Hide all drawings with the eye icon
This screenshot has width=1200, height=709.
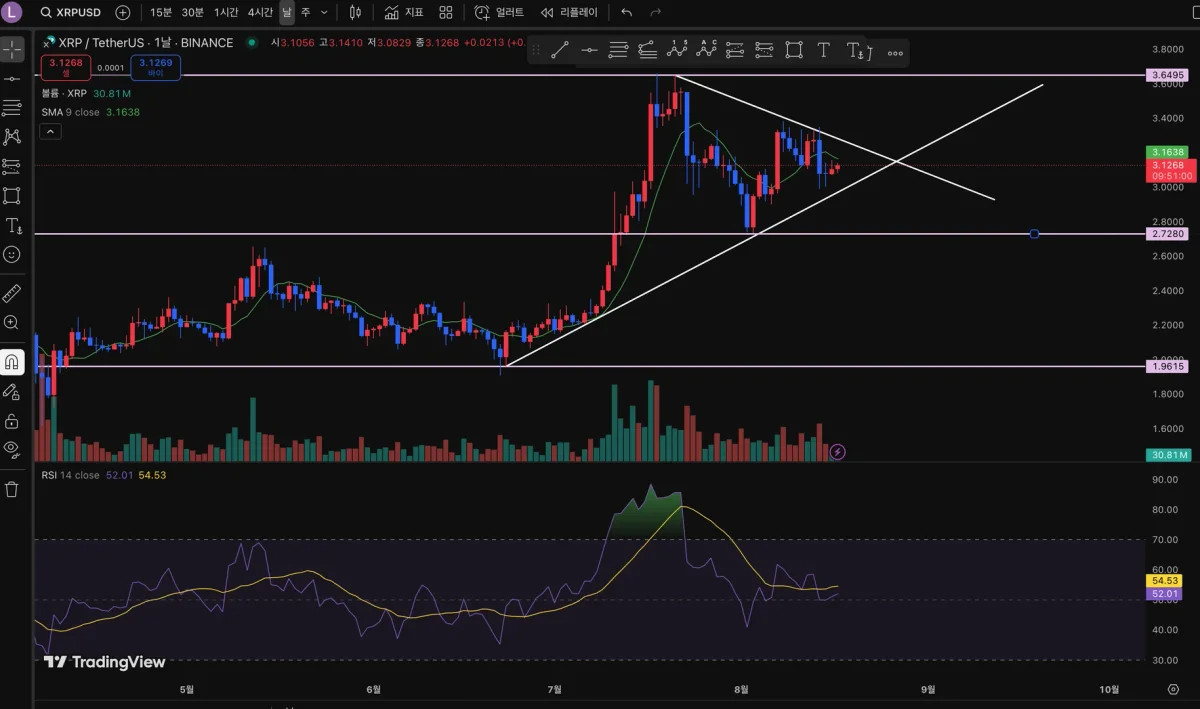point(12,449)
